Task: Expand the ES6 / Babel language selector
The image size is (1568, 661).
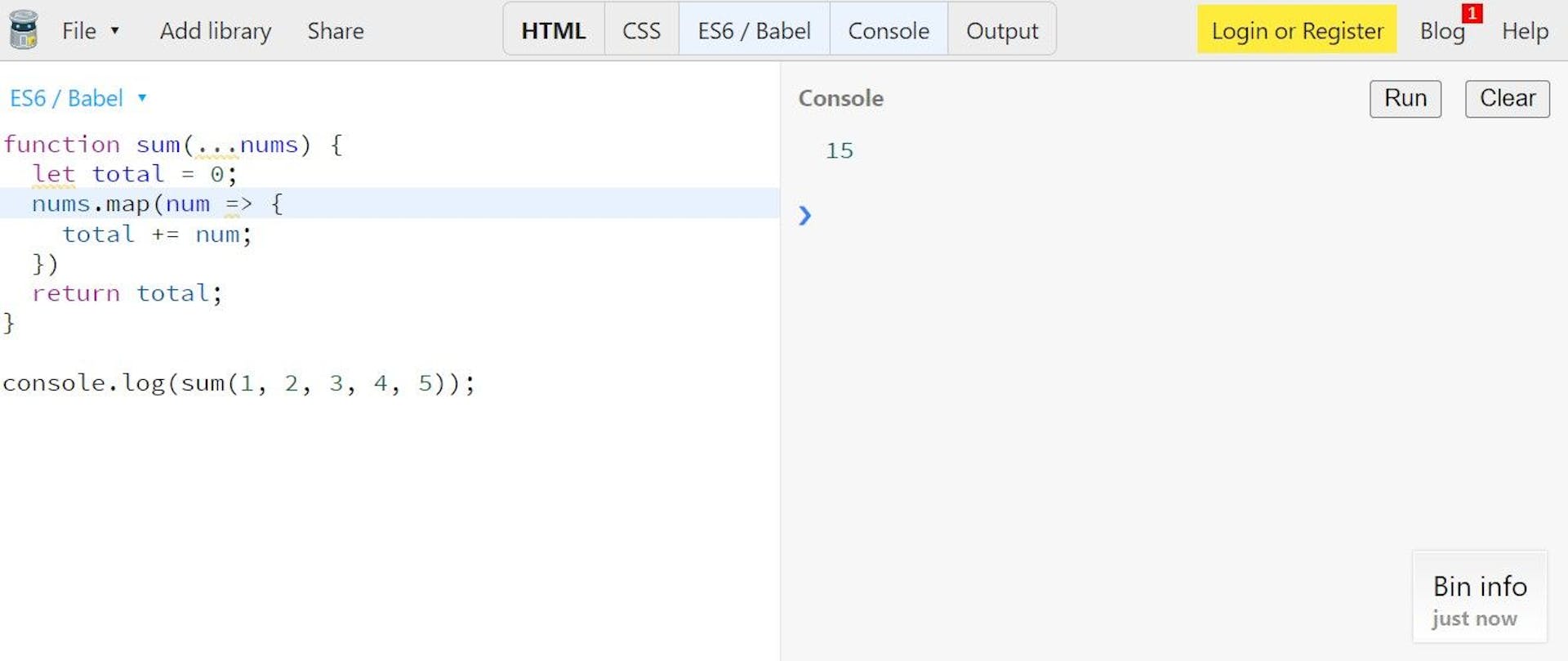Action: [x=78, y=98]
